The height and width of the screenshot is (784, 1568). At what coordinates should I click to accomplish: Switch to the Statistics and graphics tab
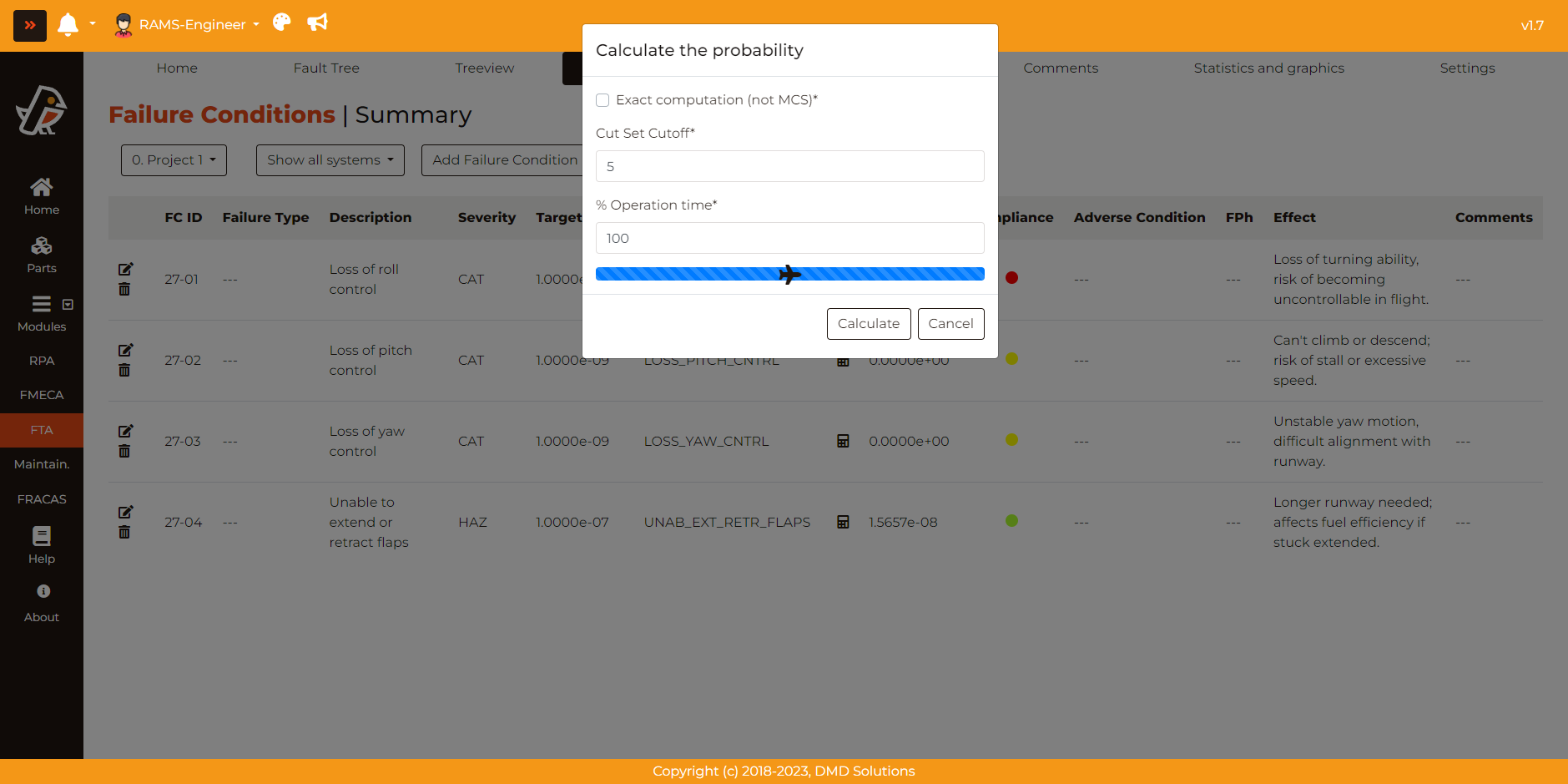1268,68
